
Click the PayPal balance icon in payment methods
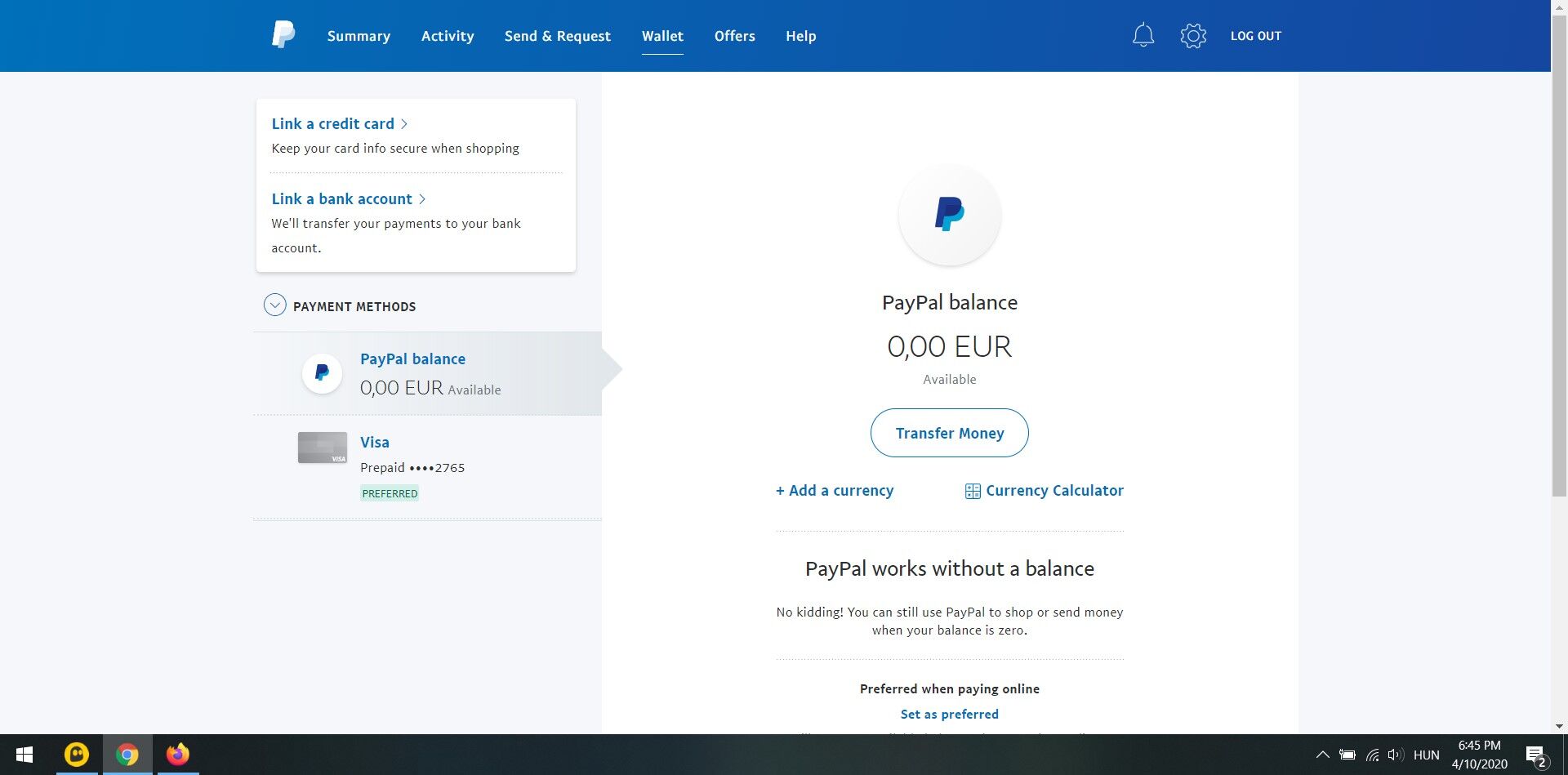point(322,373)
